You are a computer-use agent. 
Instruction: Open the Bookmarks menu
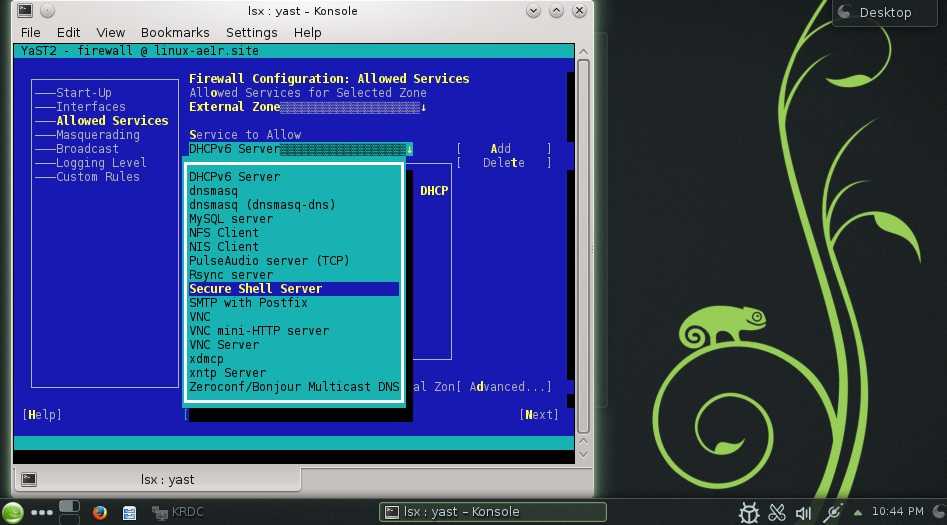coord(175,33)
